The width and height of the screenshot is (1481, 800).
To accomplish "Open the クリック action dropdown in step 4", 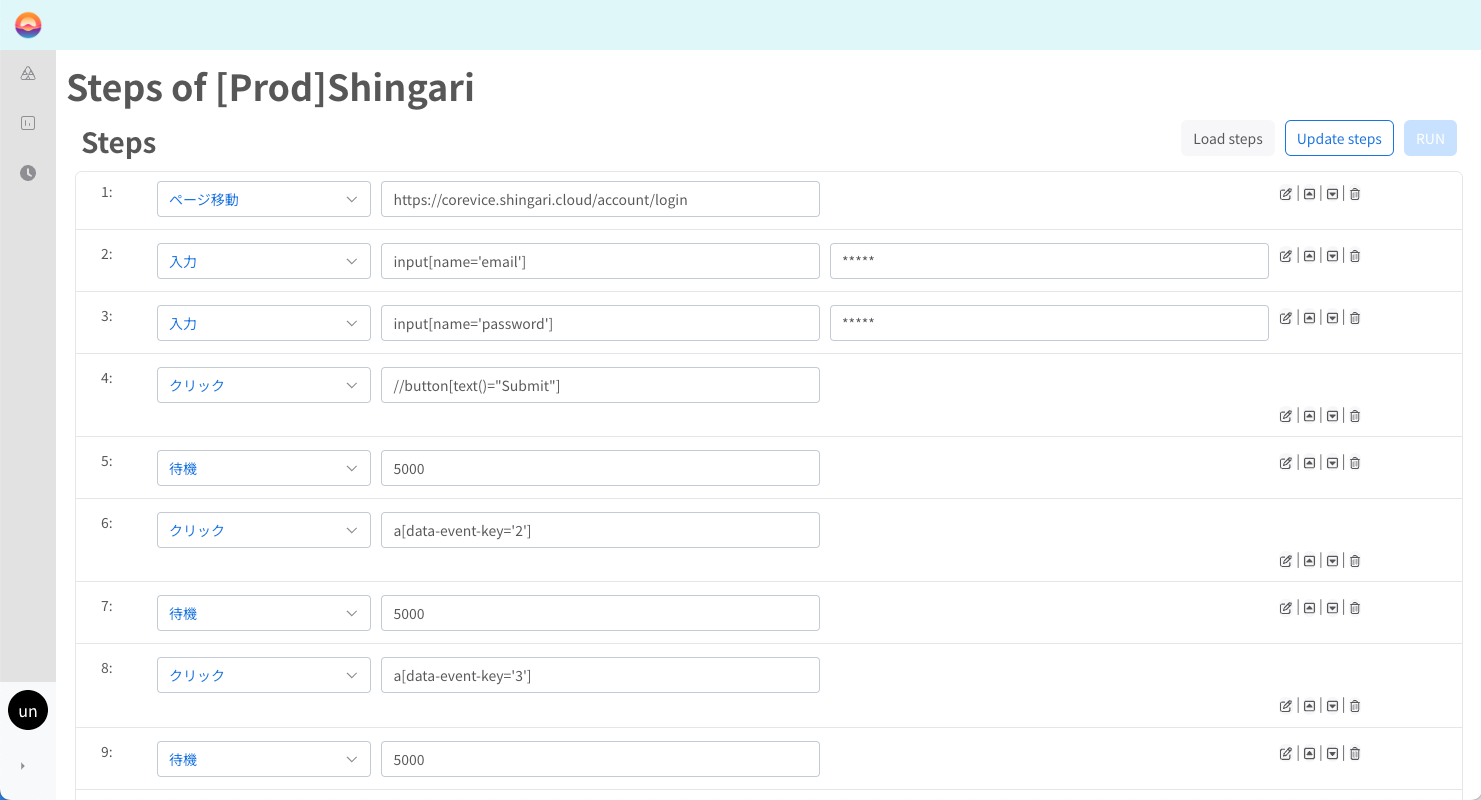I will 263,385.
